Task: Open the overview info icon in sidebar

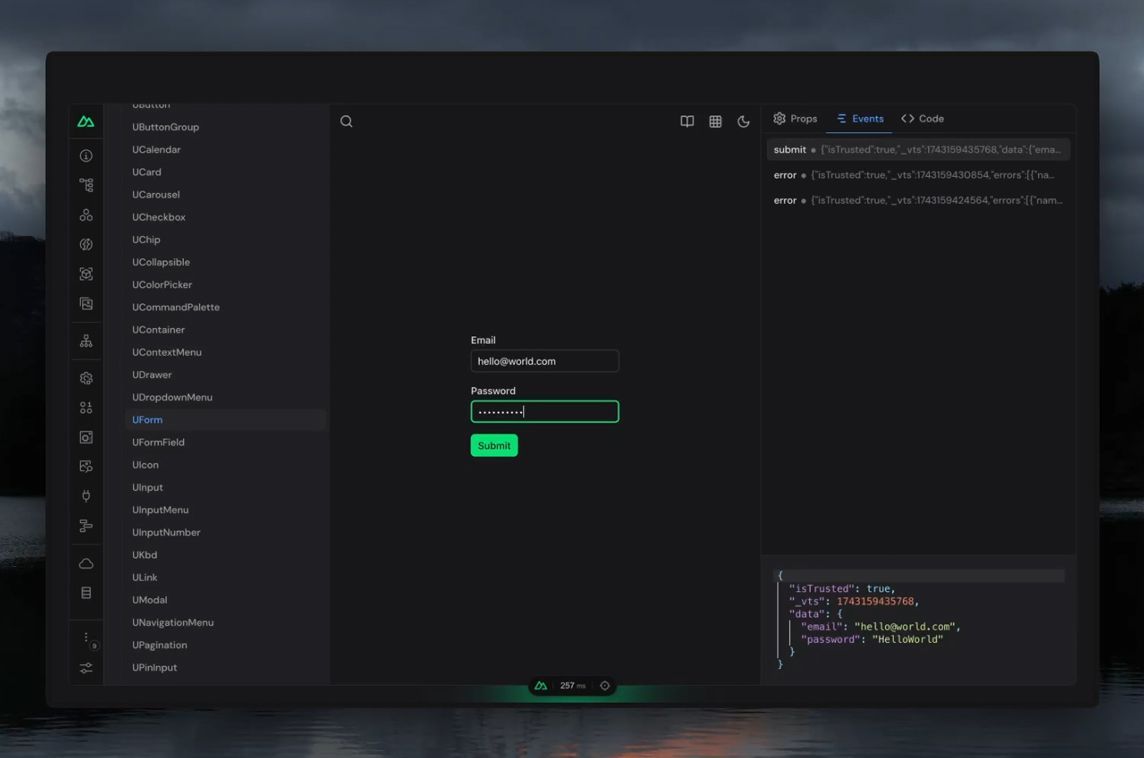Action: 86,155
